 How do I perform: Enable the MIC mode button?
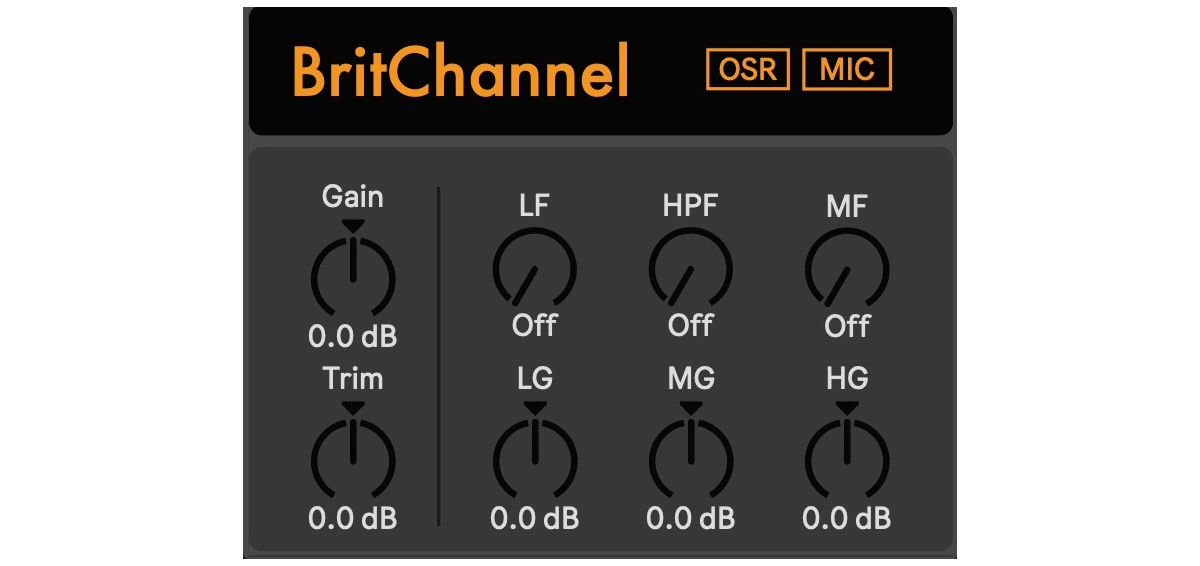click(x=846, y=70)
